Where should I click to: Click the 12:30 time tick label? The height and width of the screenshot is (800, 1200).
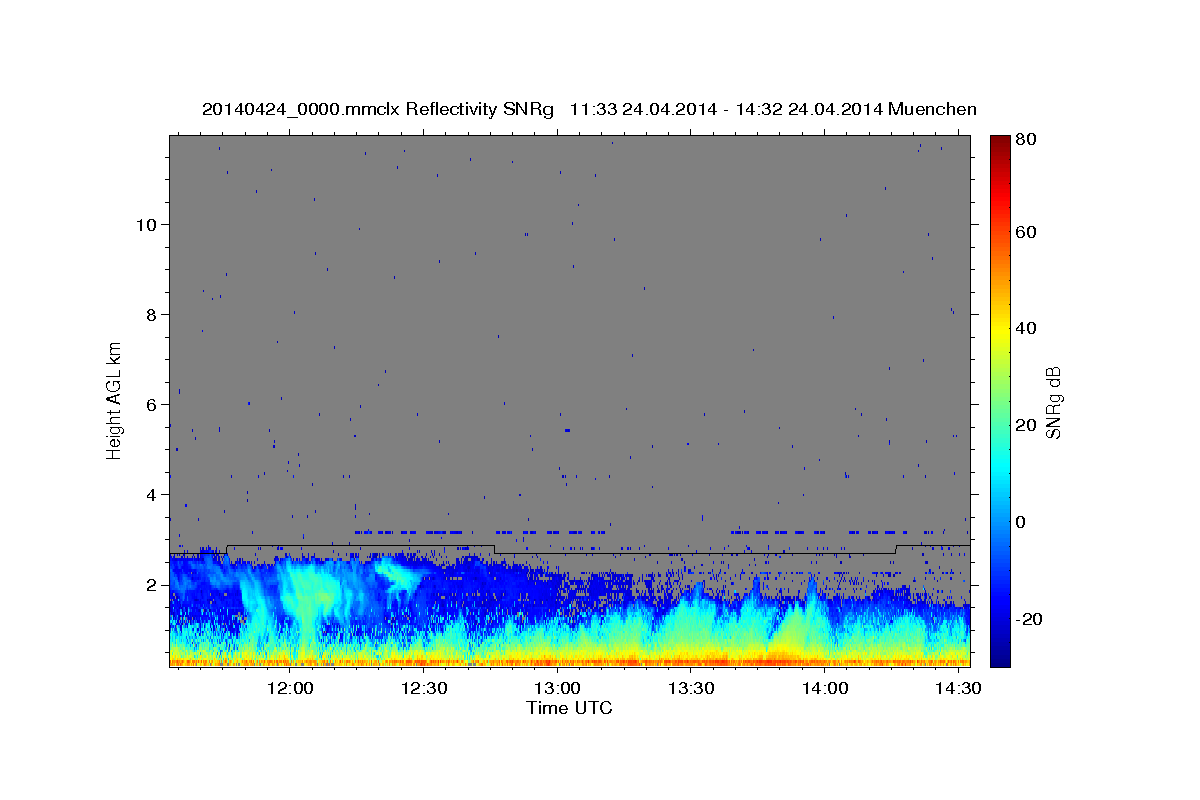tap(424, 689)
